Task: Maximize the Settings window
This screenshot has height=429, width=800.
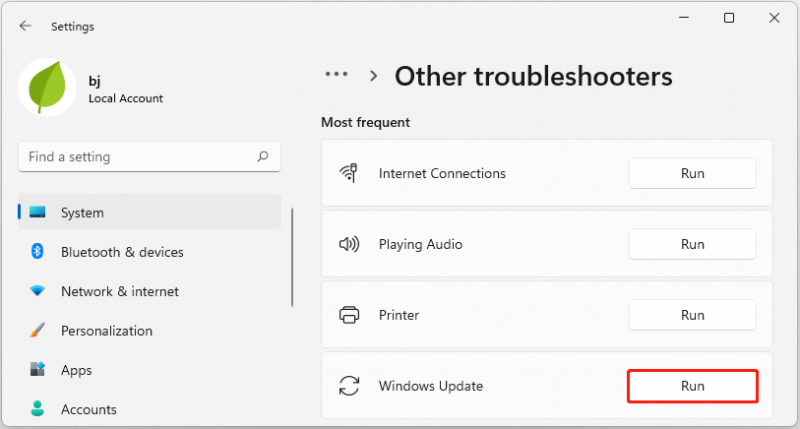Action: click(x=729, y=18)
